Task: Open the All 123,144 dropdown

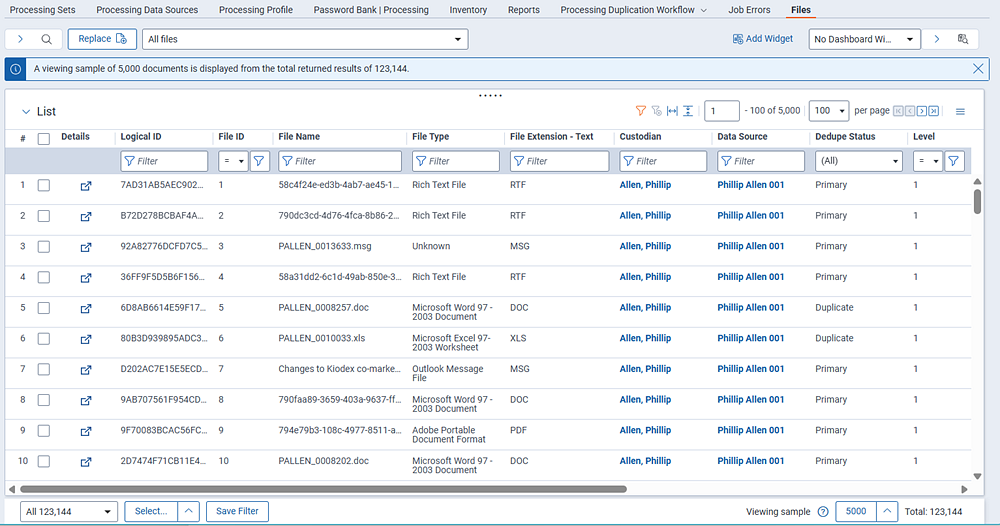Action: (x=69, y=511)
